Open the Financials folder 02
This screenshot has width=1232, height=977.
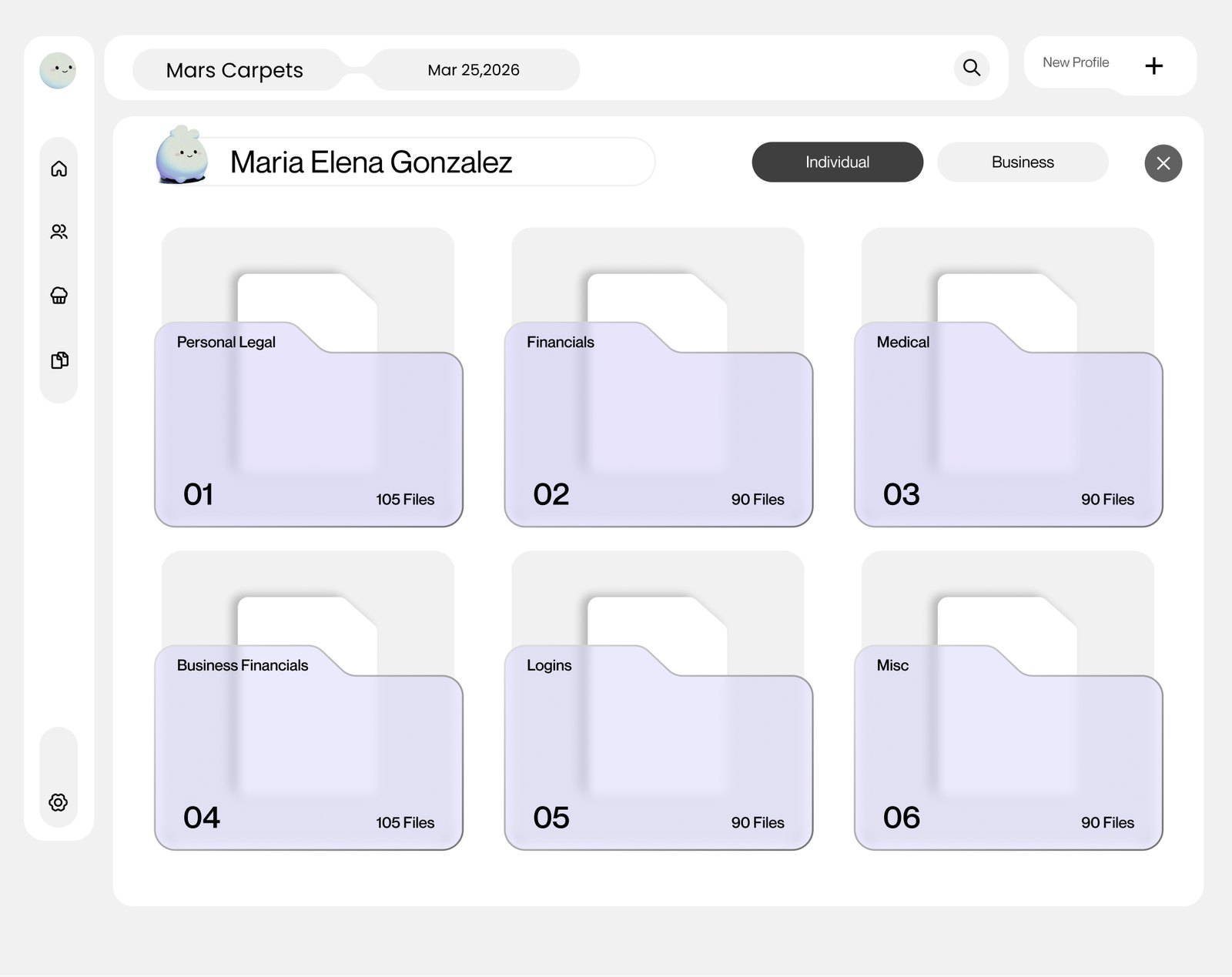click(658, 424)
